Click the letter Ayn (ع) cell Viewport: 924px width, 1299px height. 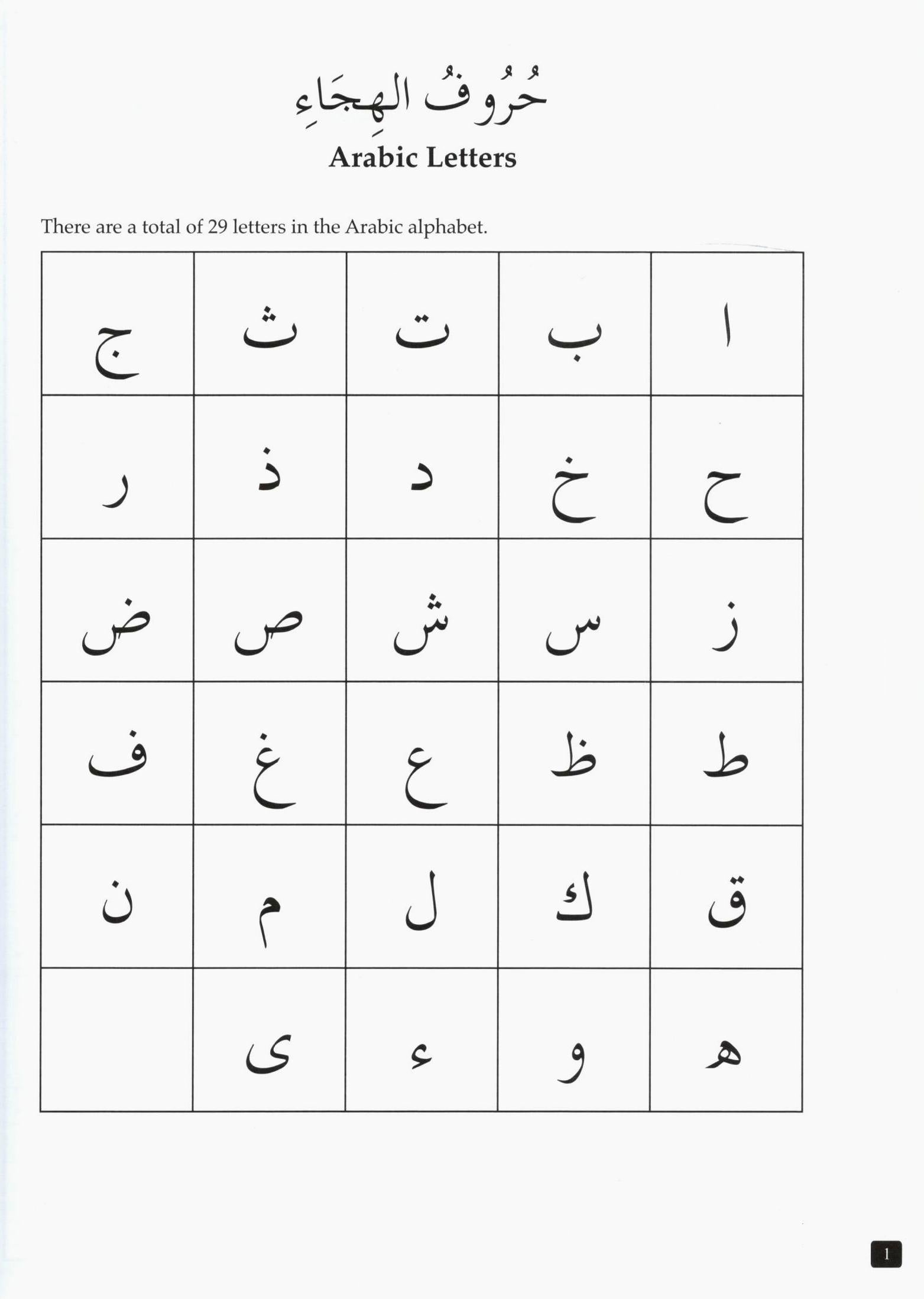click(422, 753)
